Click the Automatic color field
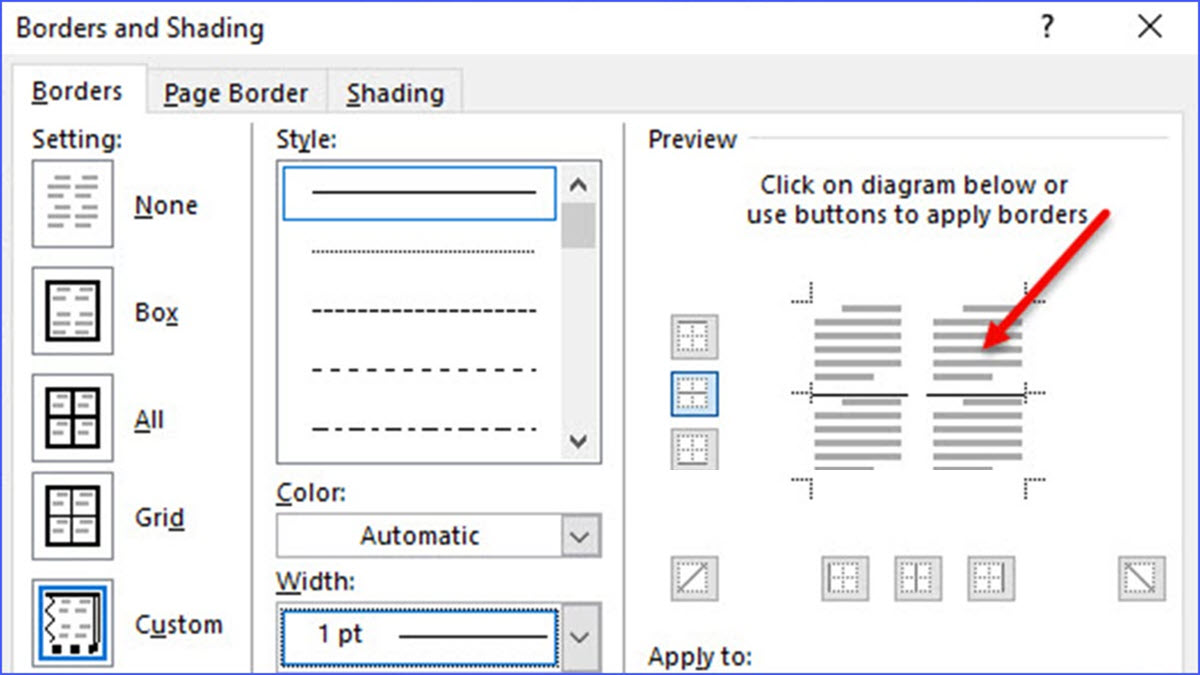The width and height of the screenshot is (1200, 675). pos(420,535)
